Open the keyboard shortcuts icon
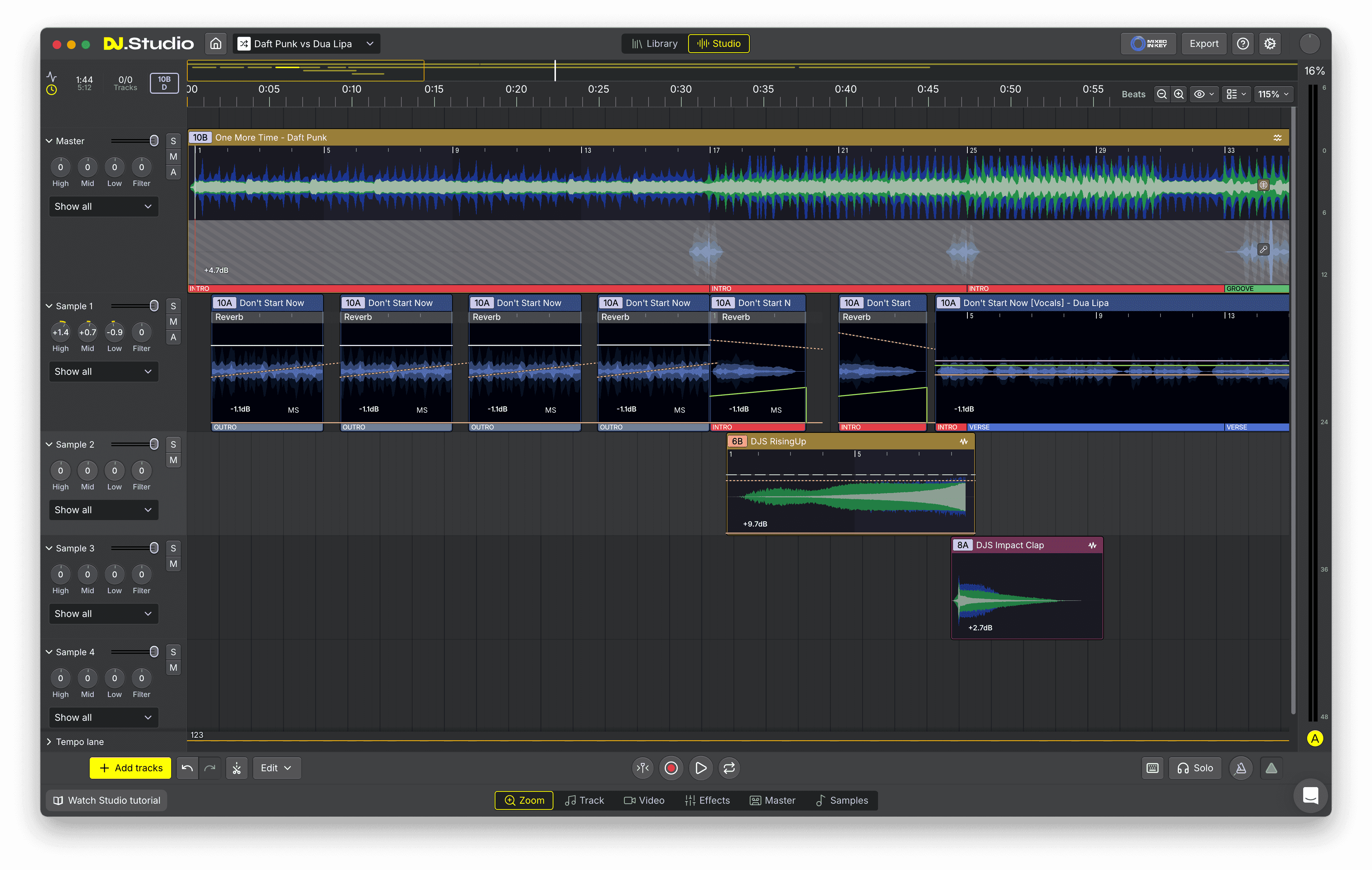The image size is (1372, 870). tap(1152, 768)
